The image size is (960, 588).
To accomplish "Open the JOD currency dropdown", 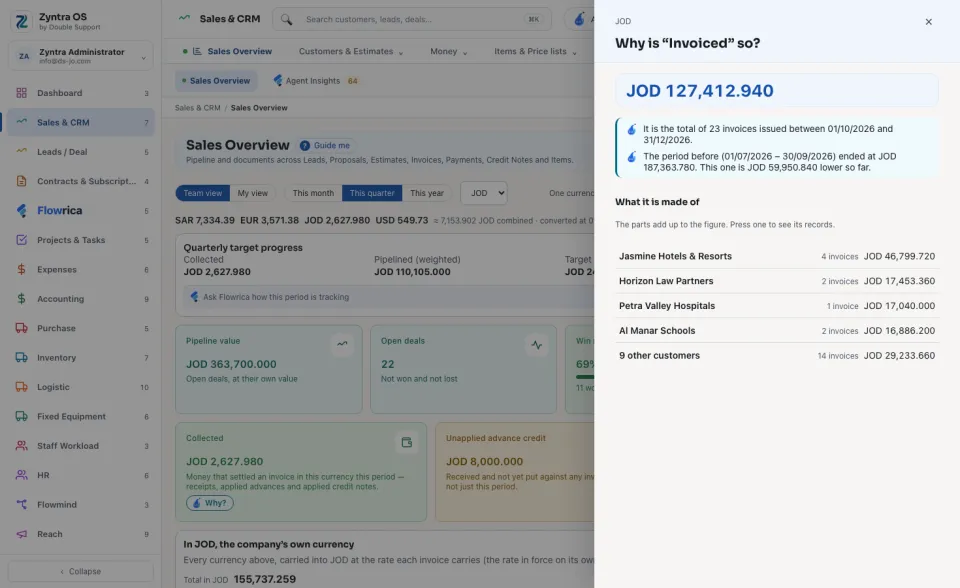I will click(484, 193).
